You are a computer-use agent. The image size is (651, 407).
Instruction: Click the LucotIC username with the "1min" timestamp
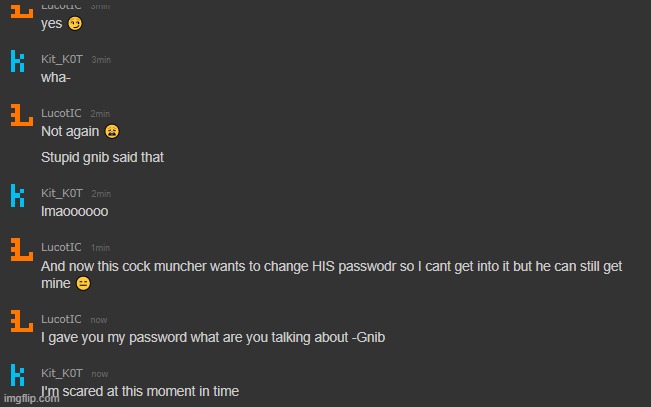point(61,247)
